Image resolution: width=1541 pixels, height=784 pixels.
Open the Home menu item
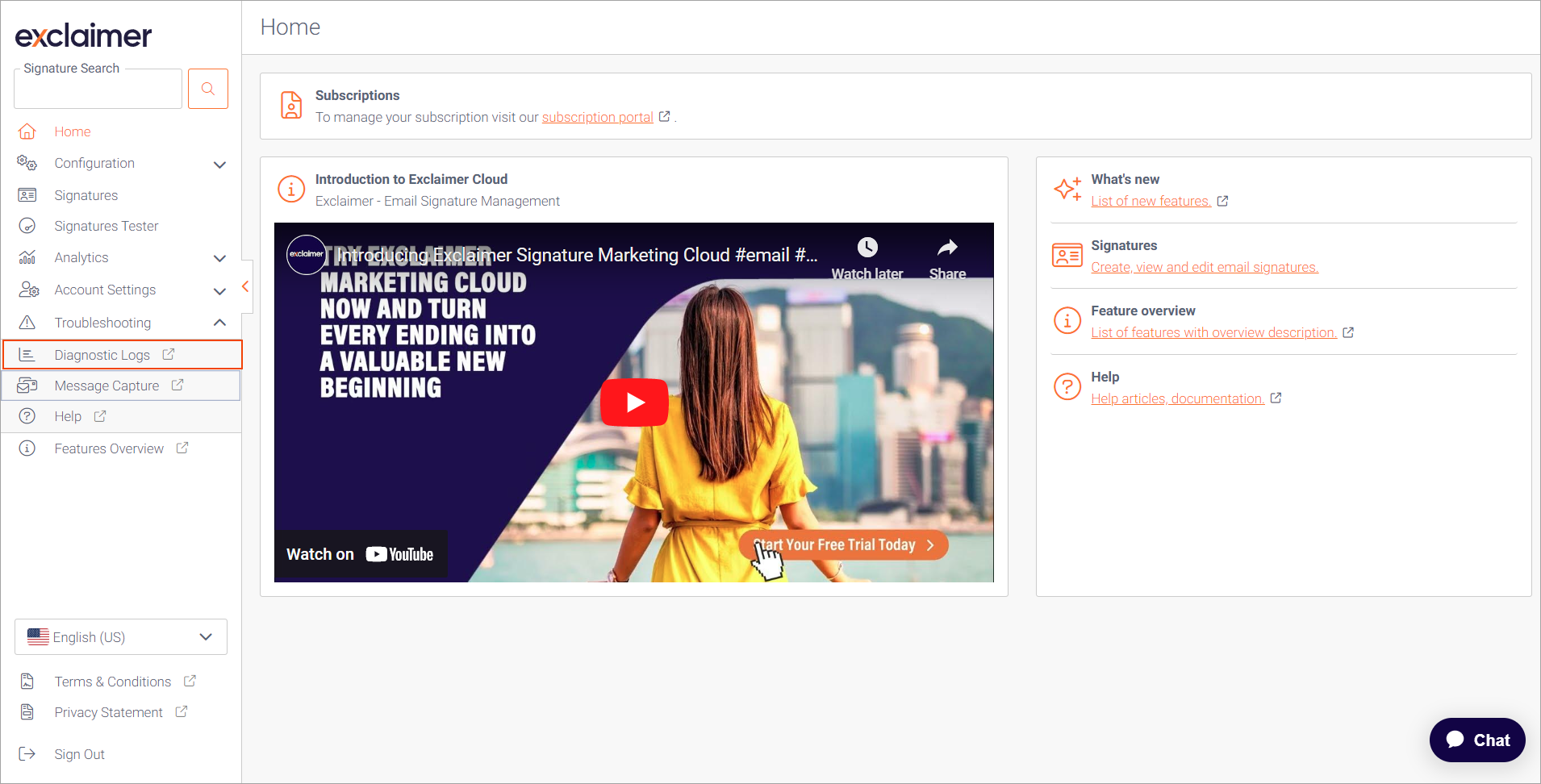(73, 131)
